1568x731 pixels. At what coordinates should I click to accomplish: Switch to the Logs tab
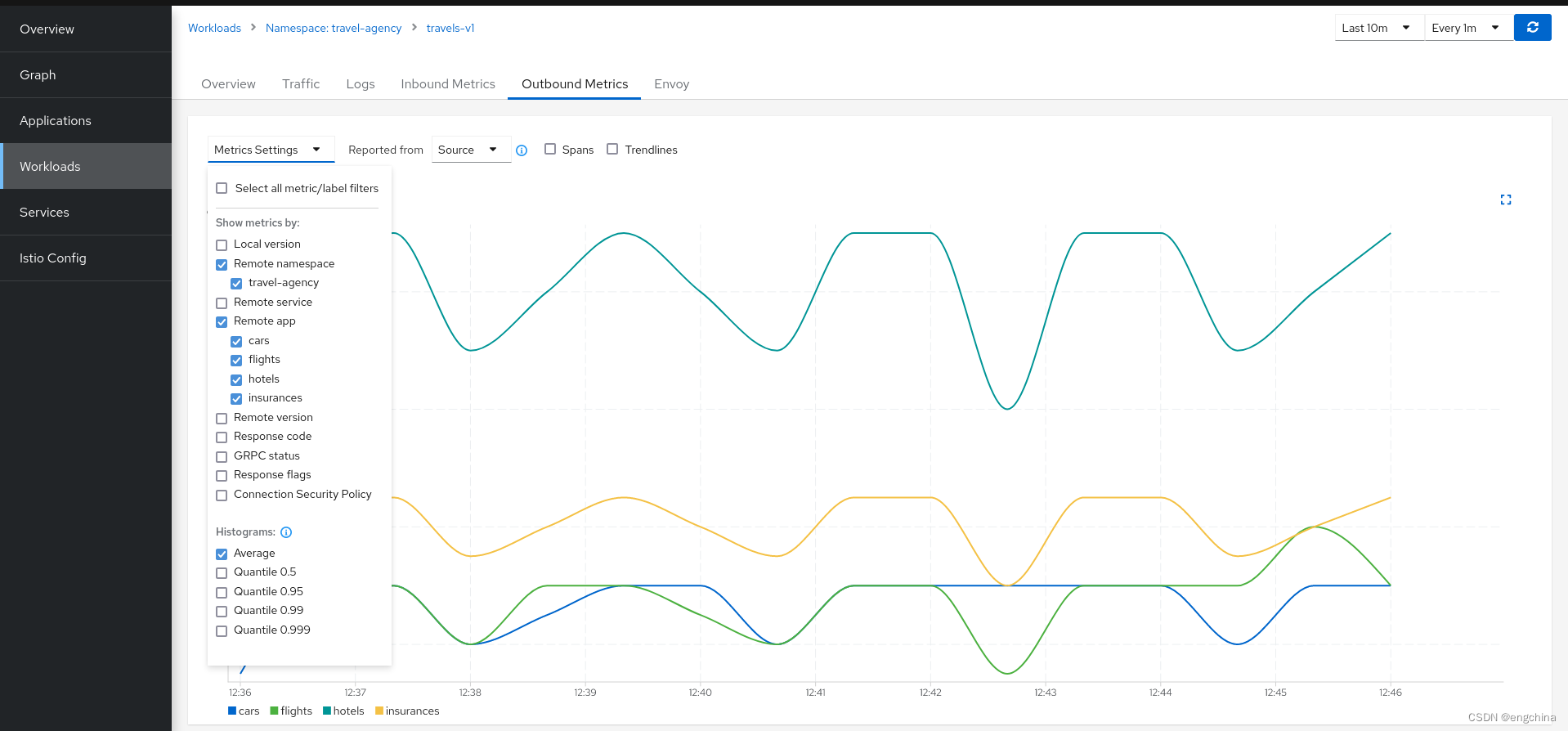(361, 83)
